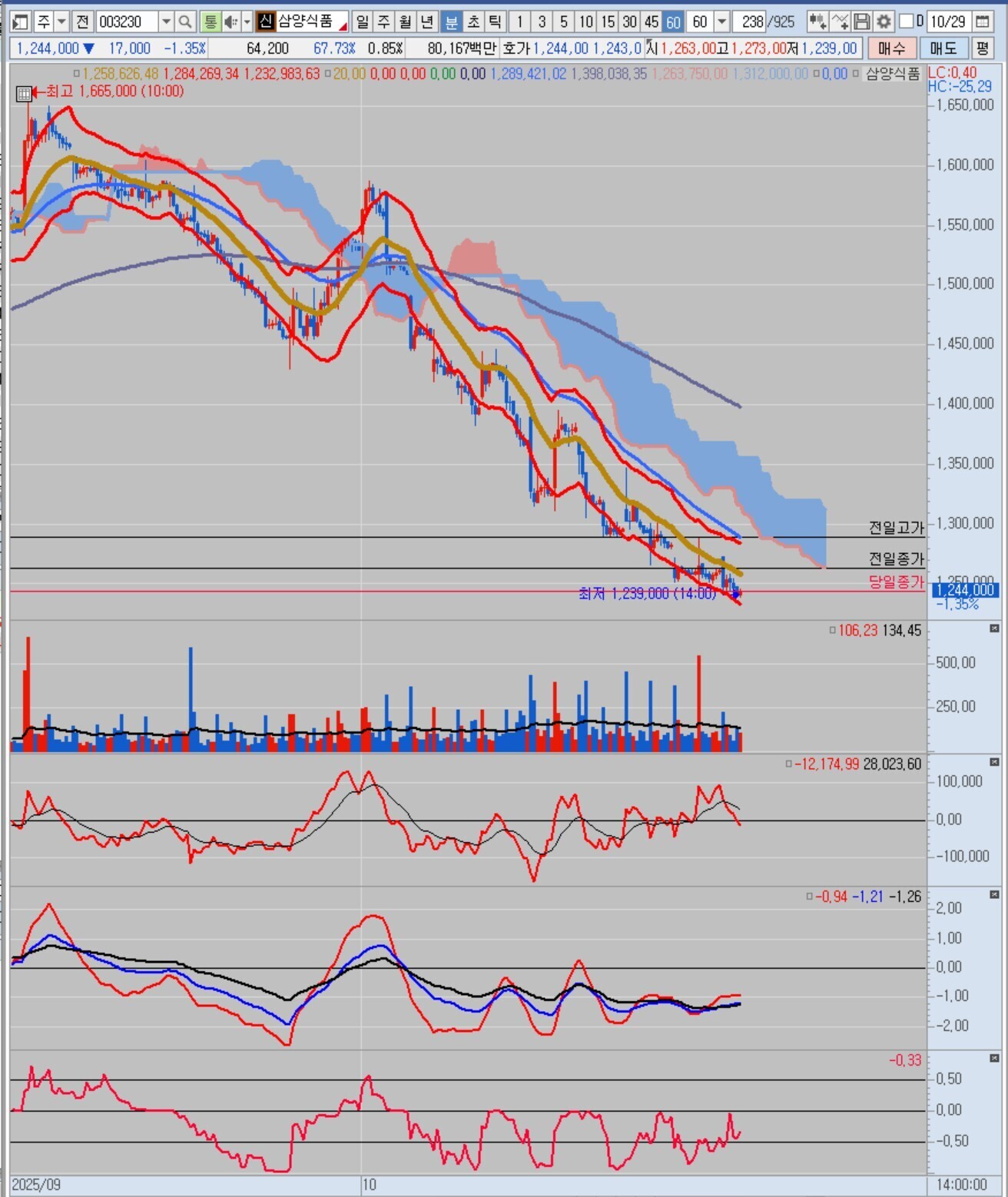Select the 분 minute chart tab

coord(452,22)
